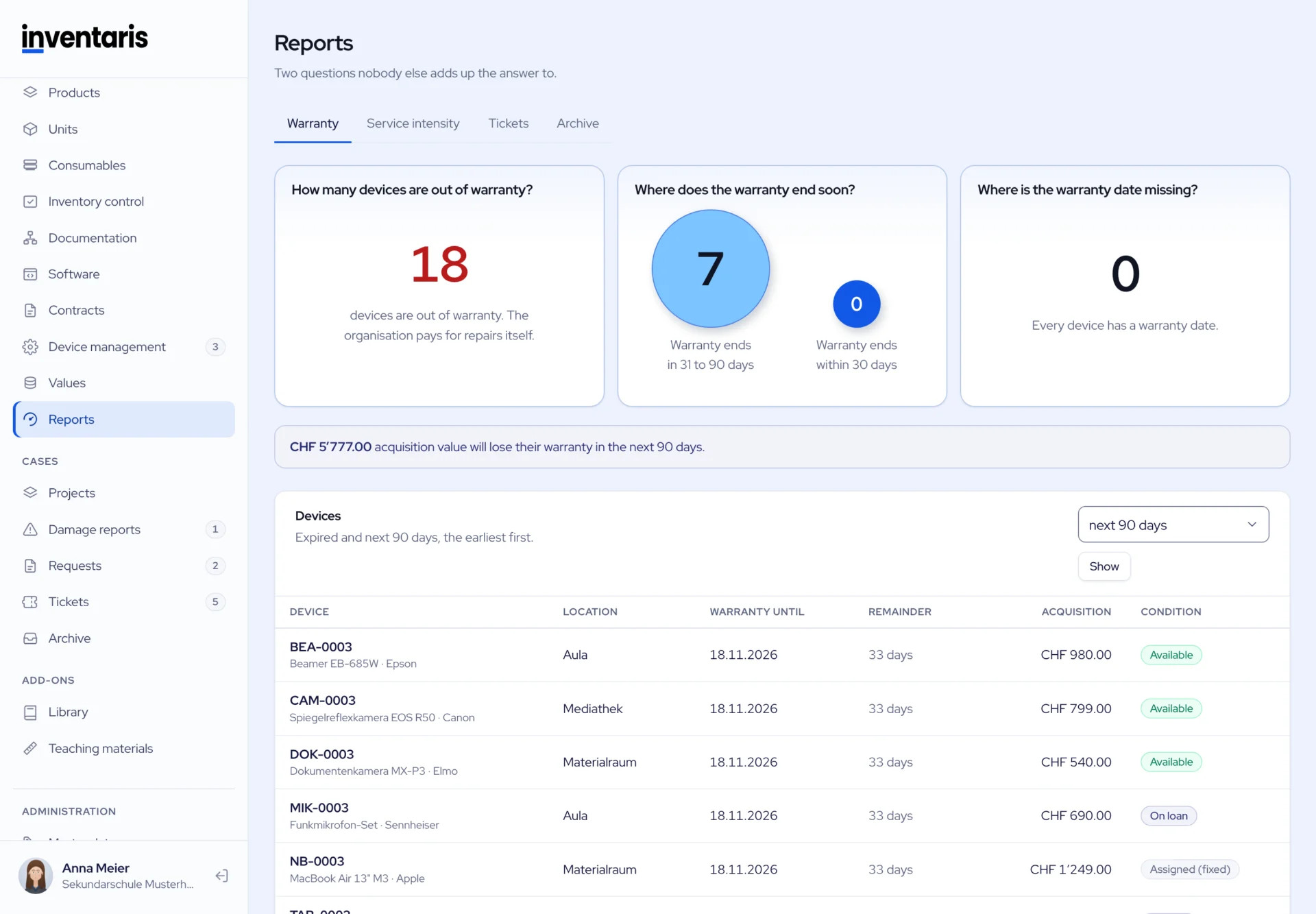Click the Contracts document icon

30,311
